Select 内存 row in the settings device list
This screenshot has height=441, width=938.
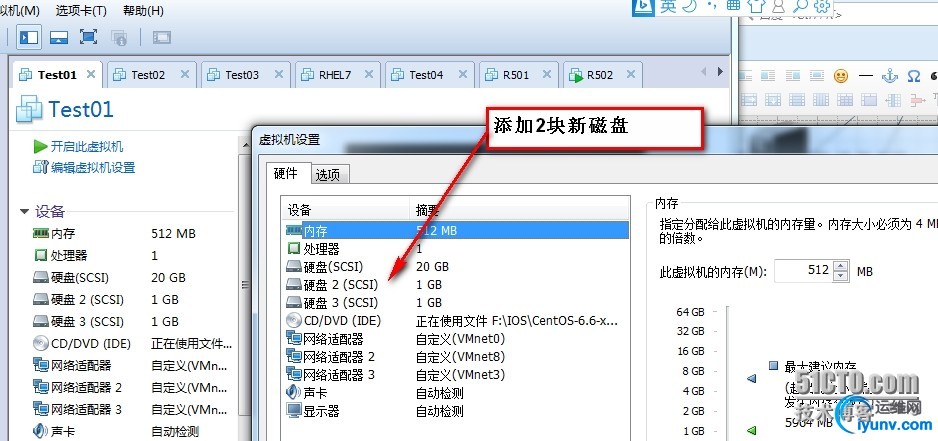(457, 230)
